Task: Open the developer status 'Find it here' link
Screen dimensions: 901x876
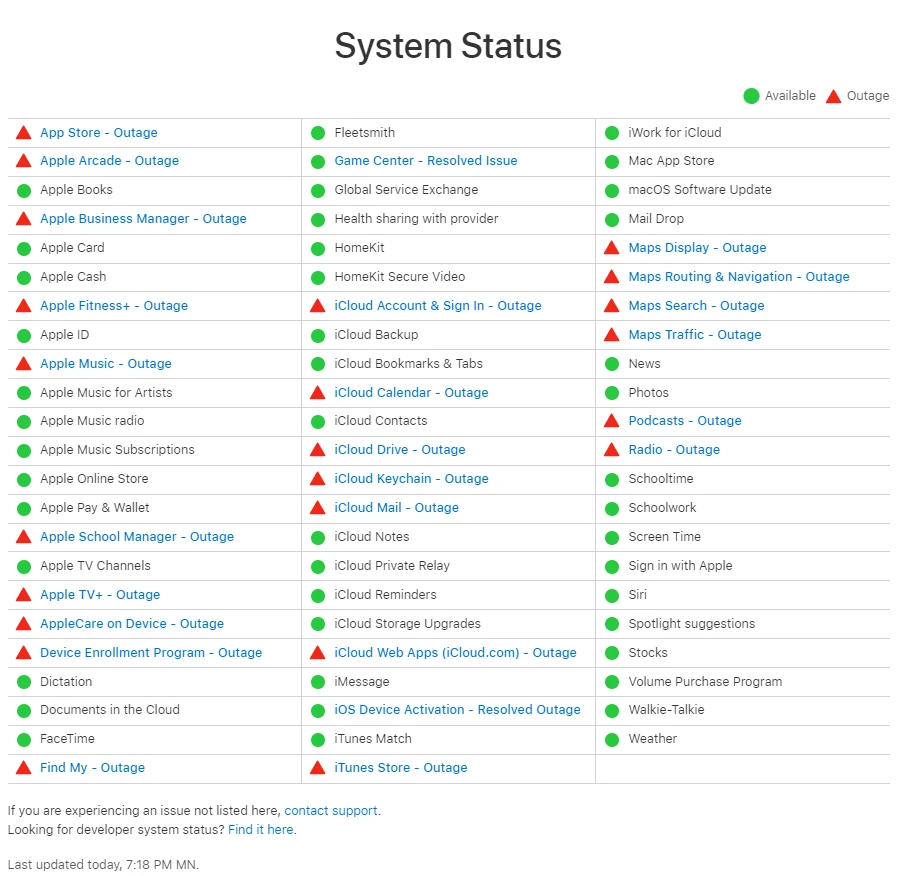Action: pos(261,830)
